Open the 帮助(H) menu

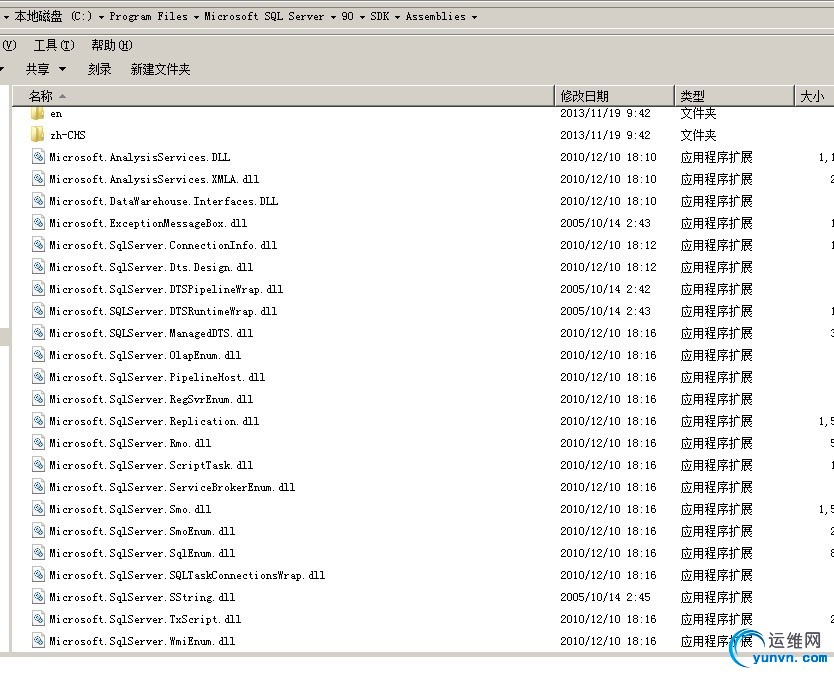(112, 45)
